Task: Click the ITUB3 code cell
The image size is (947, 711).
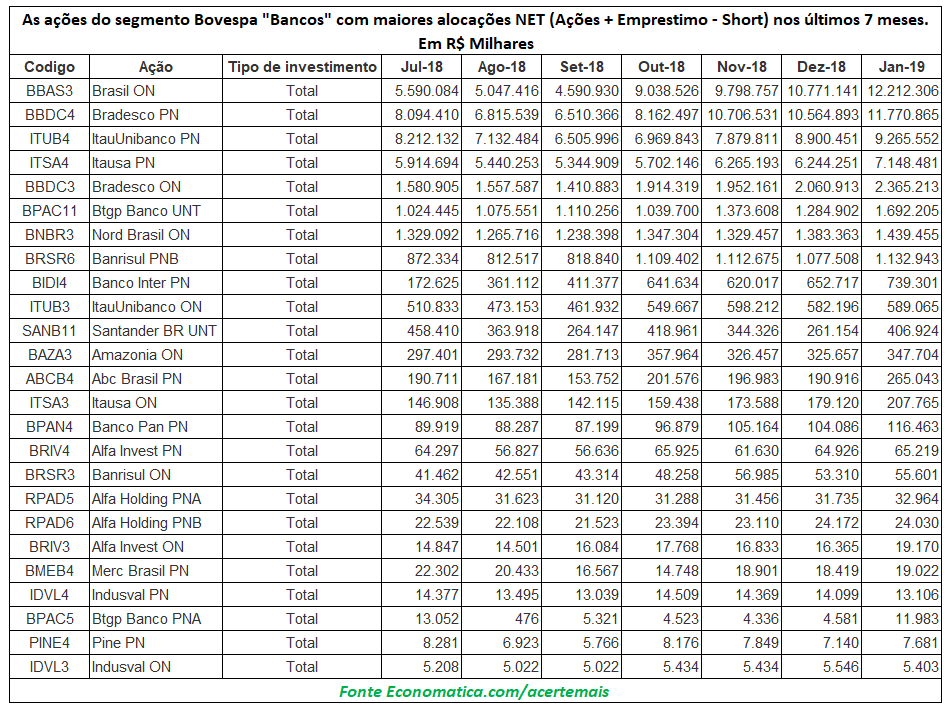Action: (x=50, y=307)
